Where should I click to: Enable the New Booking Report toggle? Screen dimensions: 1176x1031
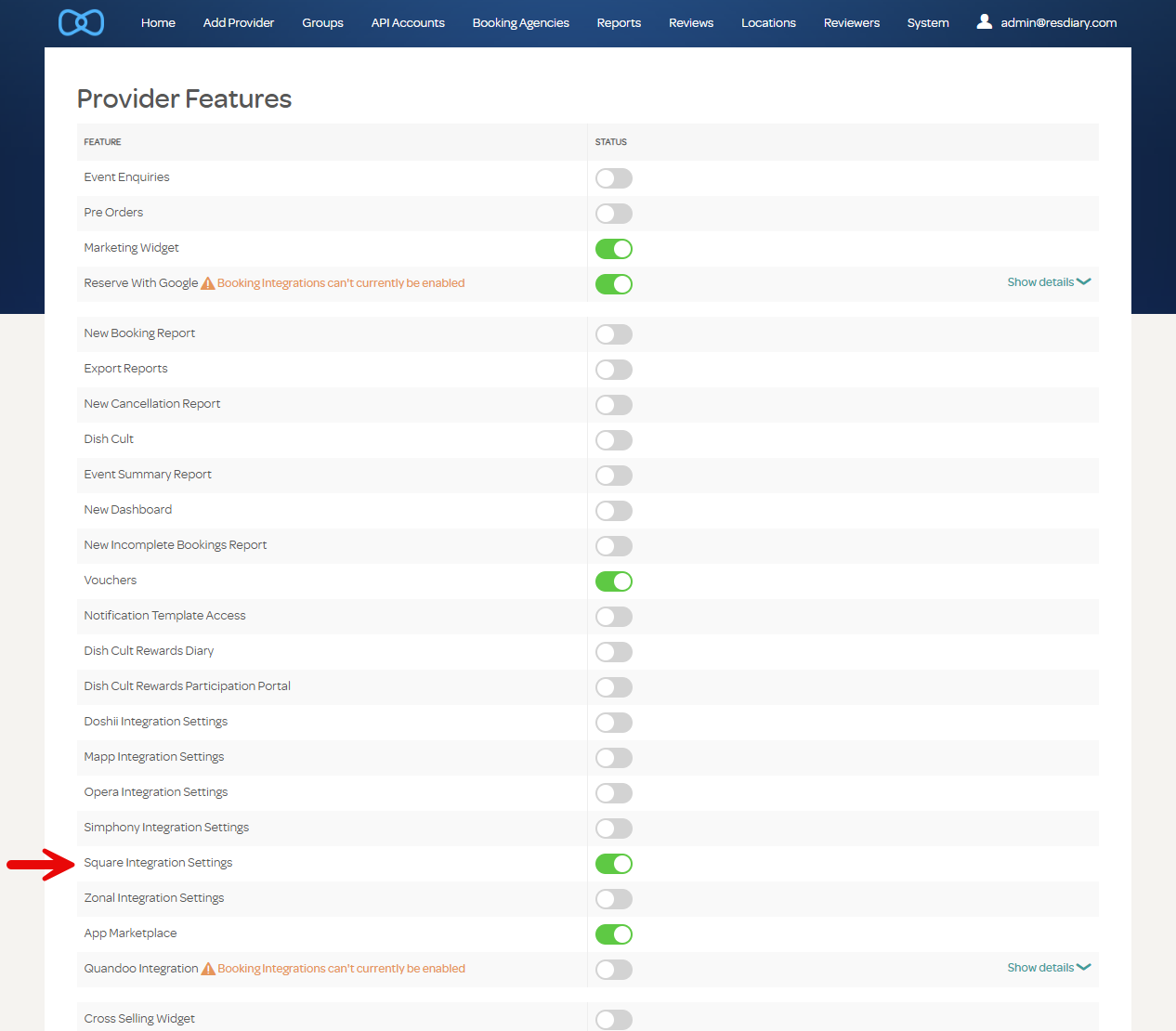point(614,334)
